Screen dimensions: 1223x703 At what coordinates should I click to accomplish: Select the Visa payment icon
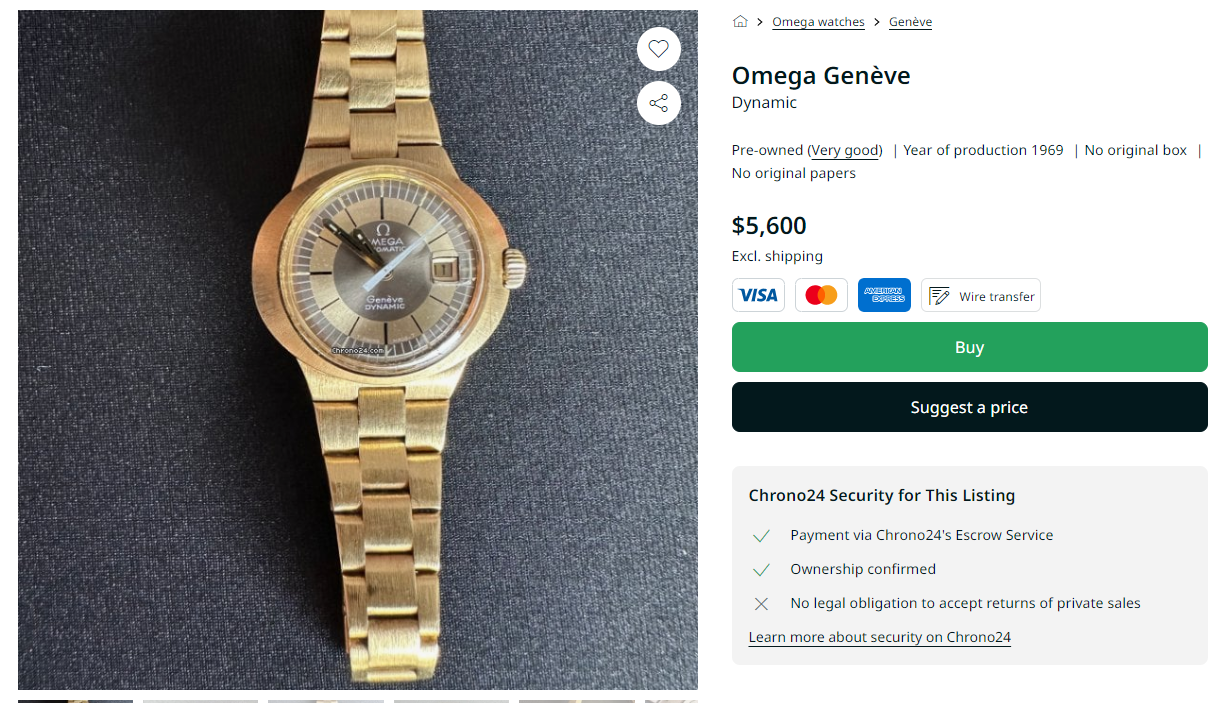pos(758,295)
